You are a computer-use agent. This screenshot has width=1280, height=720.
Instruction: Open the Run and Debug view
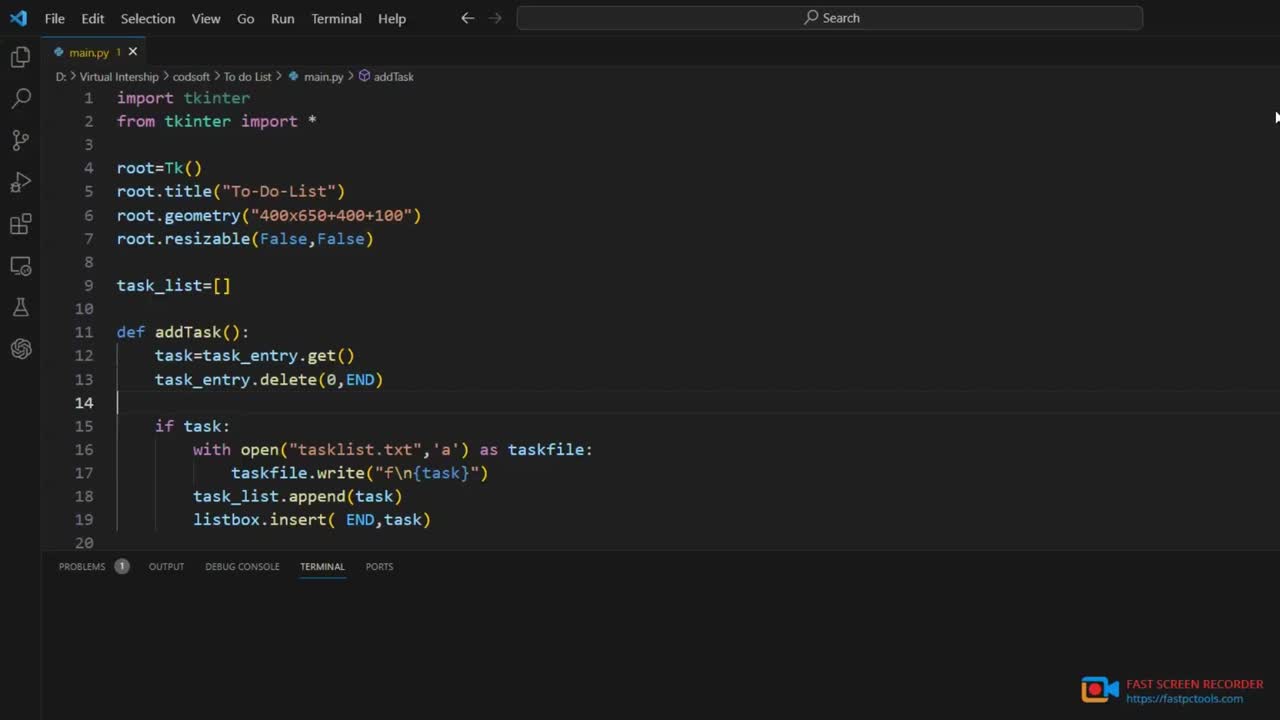click(x=20, y=183)
